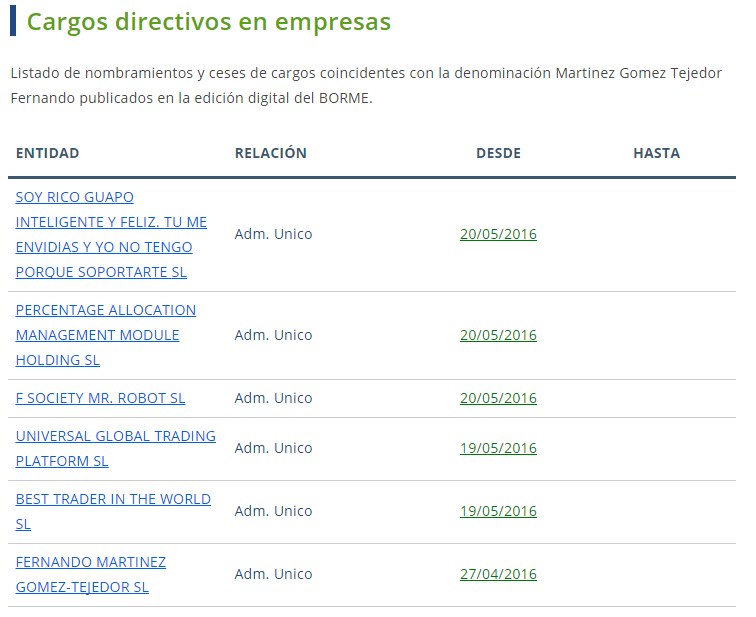Click the DESDE column header
The height and width of the screenshot is (617, 756).
[x=498, y=153]
